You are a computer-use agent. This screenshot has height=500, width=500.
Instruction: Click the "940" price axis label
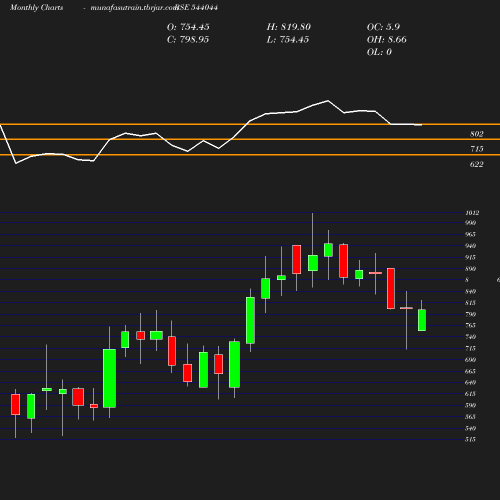[x=471, y=246]
